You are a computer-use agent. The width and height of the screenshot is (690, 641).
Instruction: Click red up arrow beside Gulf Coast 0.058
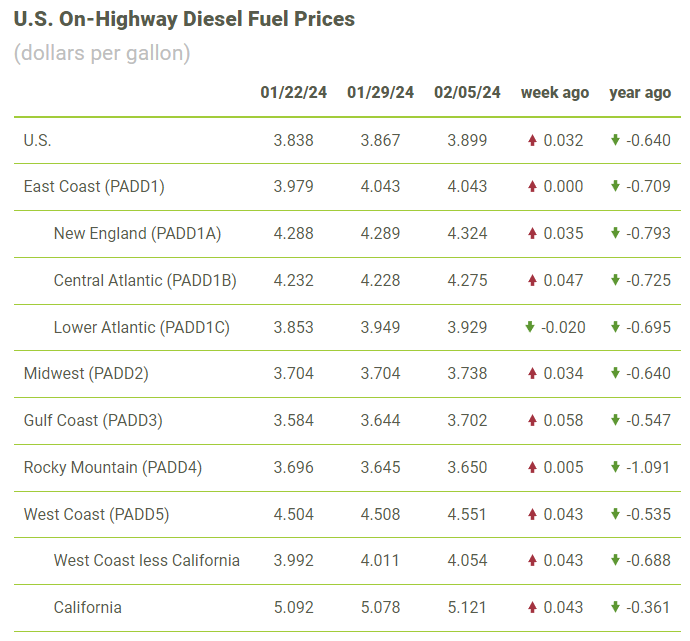click(532, 420)
